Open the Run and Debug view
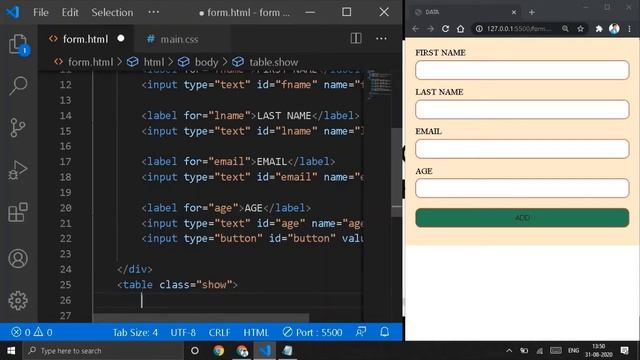Viewport: 640px width, 360px height. coord(18,170)
